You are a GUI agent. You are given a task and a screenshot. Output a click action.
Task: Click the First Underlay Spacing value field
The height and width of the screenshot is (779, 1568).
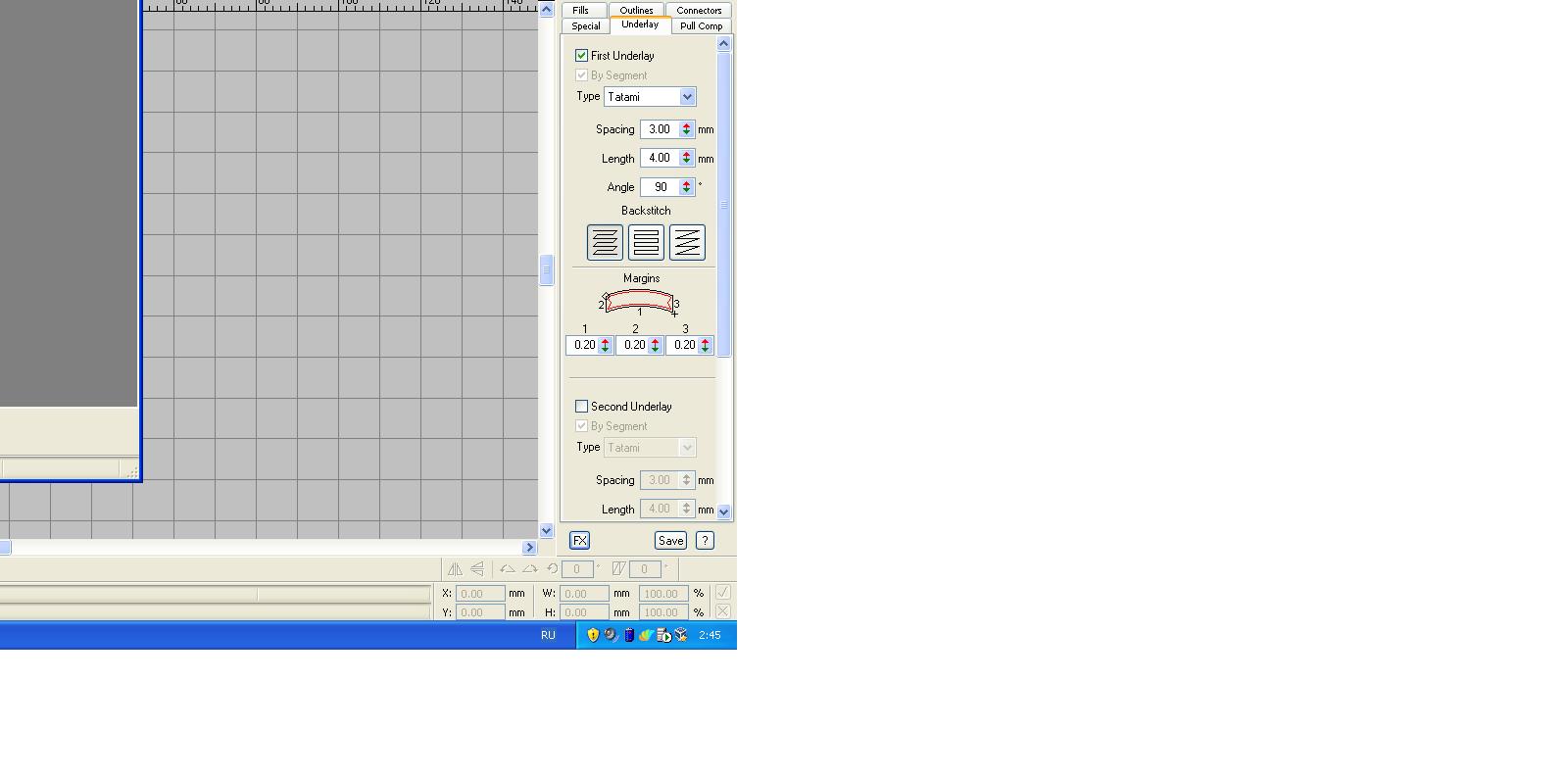(660, 129)
